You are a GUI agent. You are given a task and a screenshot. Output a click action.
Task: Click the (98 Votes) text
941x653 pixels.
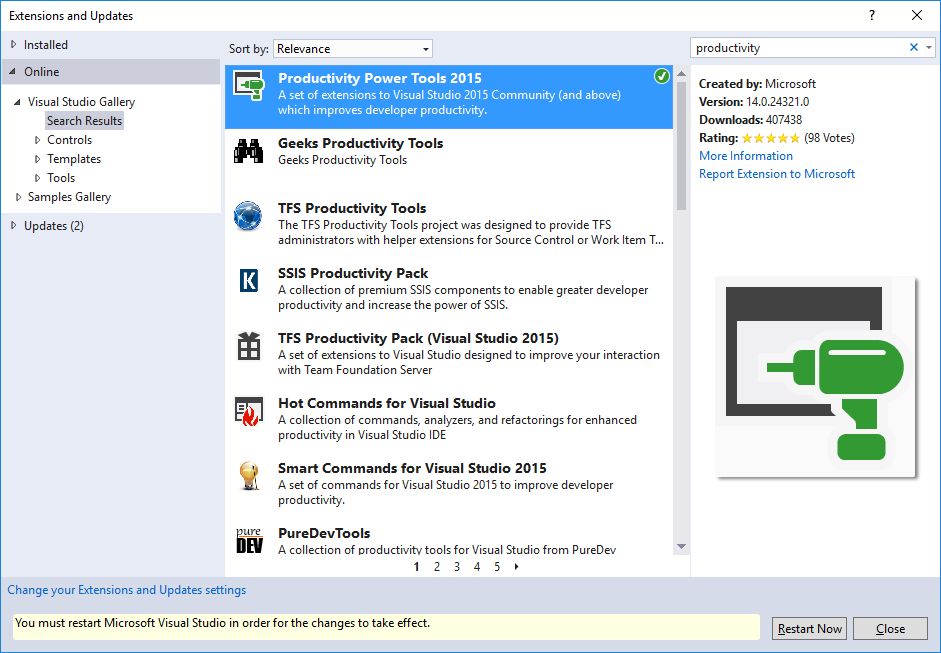829,138
